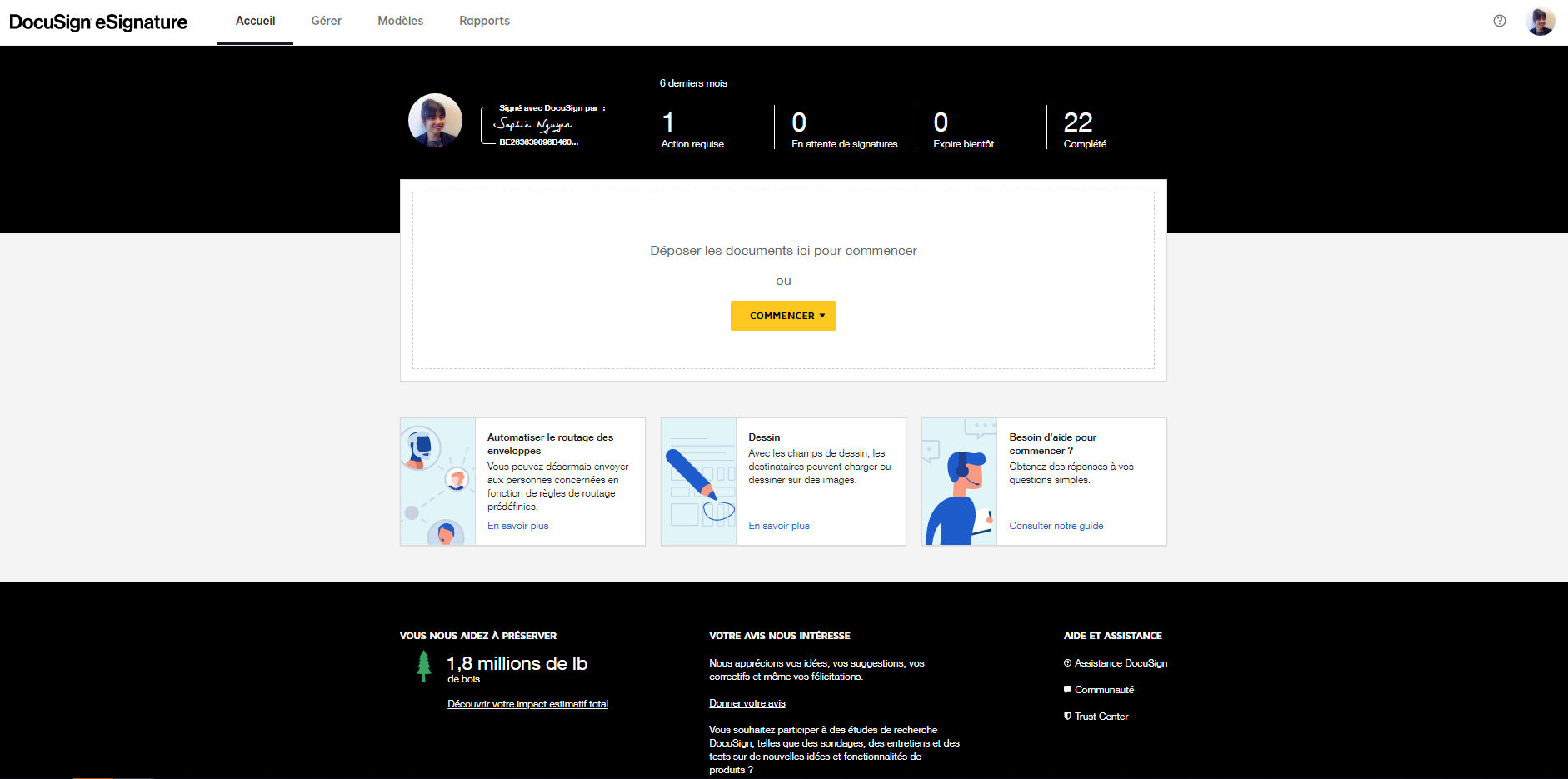This screenshot has width=1568, height=779.
Task: Click the Automatiser le routage des enveloppes title
Action: [x=550, y=444]
